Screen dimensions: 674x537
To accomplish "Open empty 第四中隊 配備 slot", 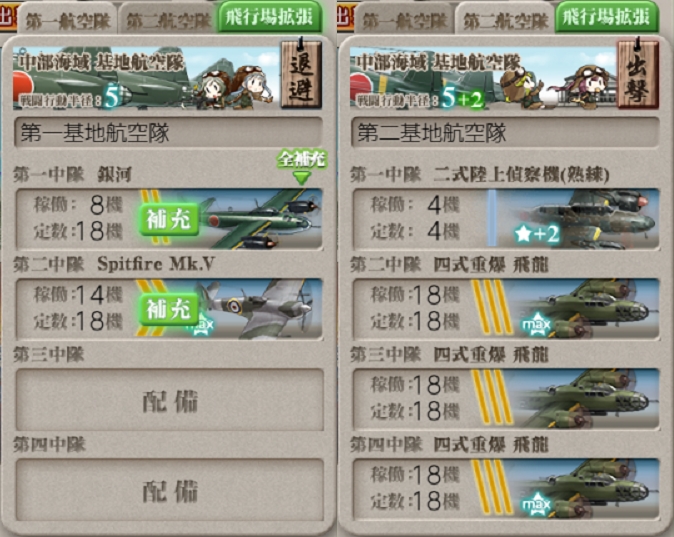I will [x=169, y=490].
